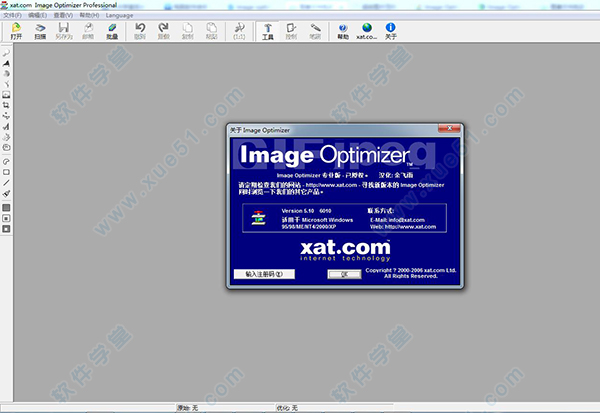Click the toolbar icon right of 工具
This screenshot has width=600, height=413.
291,31
